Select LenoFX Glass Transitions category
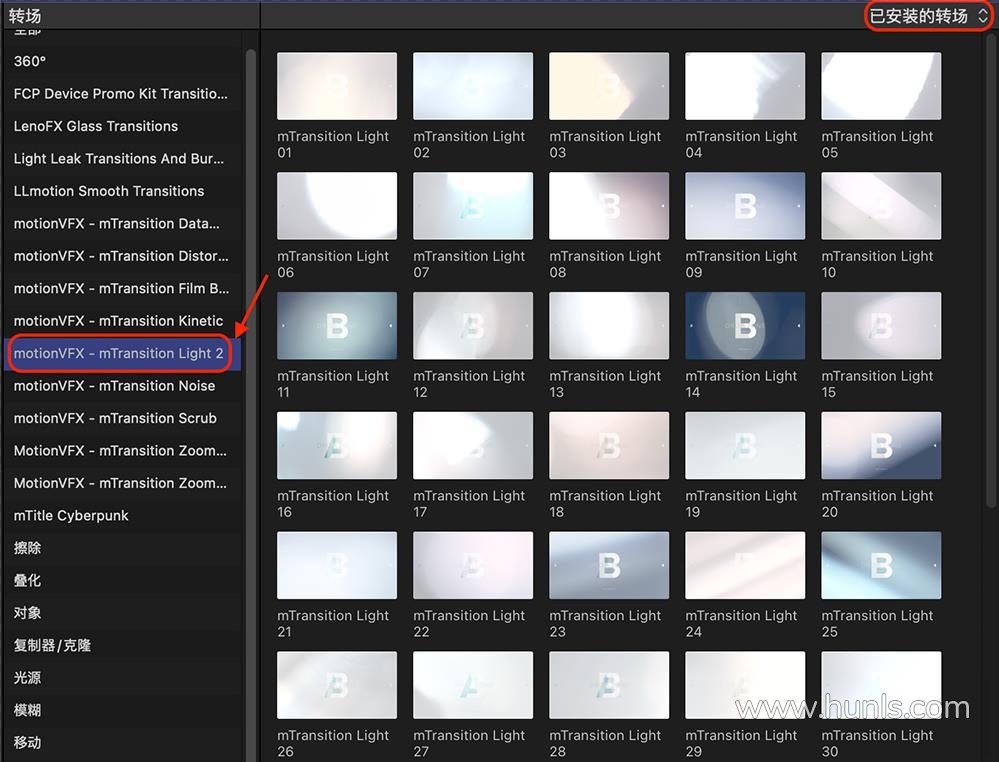 (122, 126)
